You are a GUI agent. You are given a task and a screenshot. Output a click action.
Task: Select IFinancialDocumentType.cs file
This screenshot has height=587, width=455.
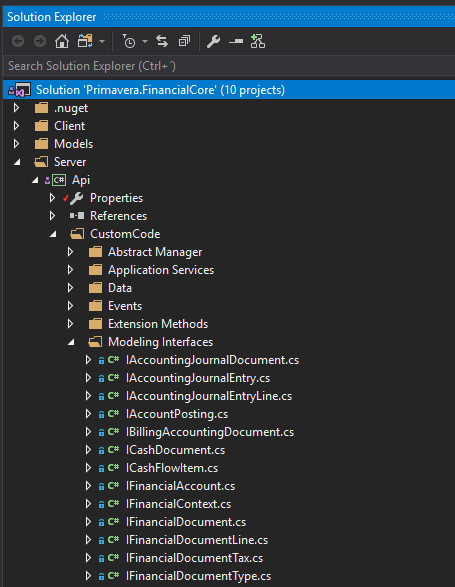pyautogui.click(x=198, y=576)
